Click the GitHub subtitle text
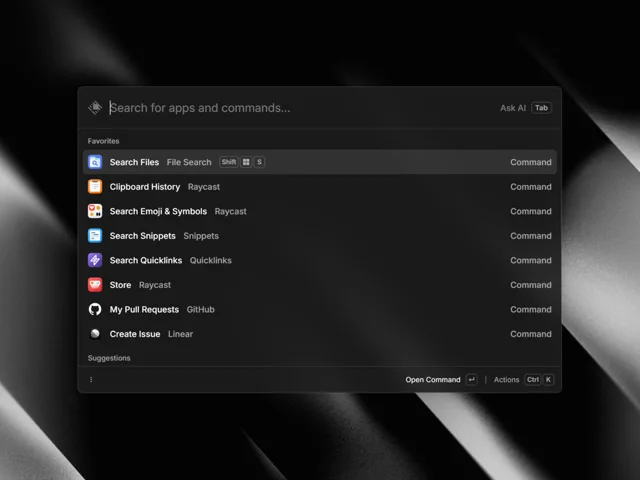 (200, 309)
